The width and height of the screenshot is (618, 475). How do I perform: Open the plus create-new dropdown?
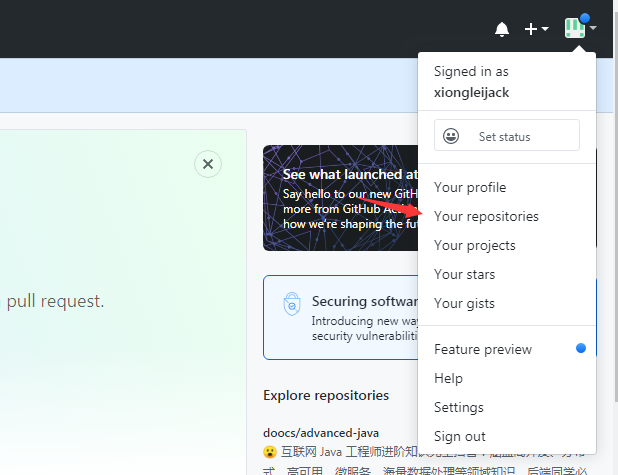tap(536, 29)
